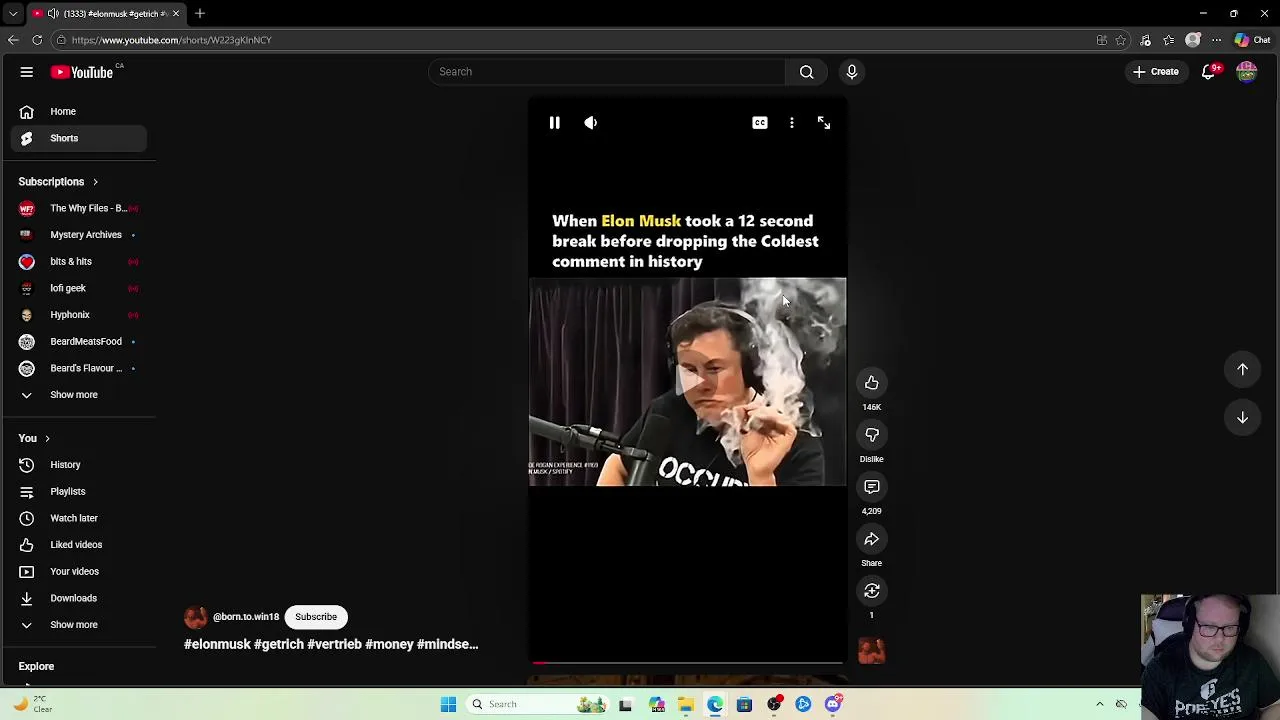Open a new browser tab

[x=200, y=13]
